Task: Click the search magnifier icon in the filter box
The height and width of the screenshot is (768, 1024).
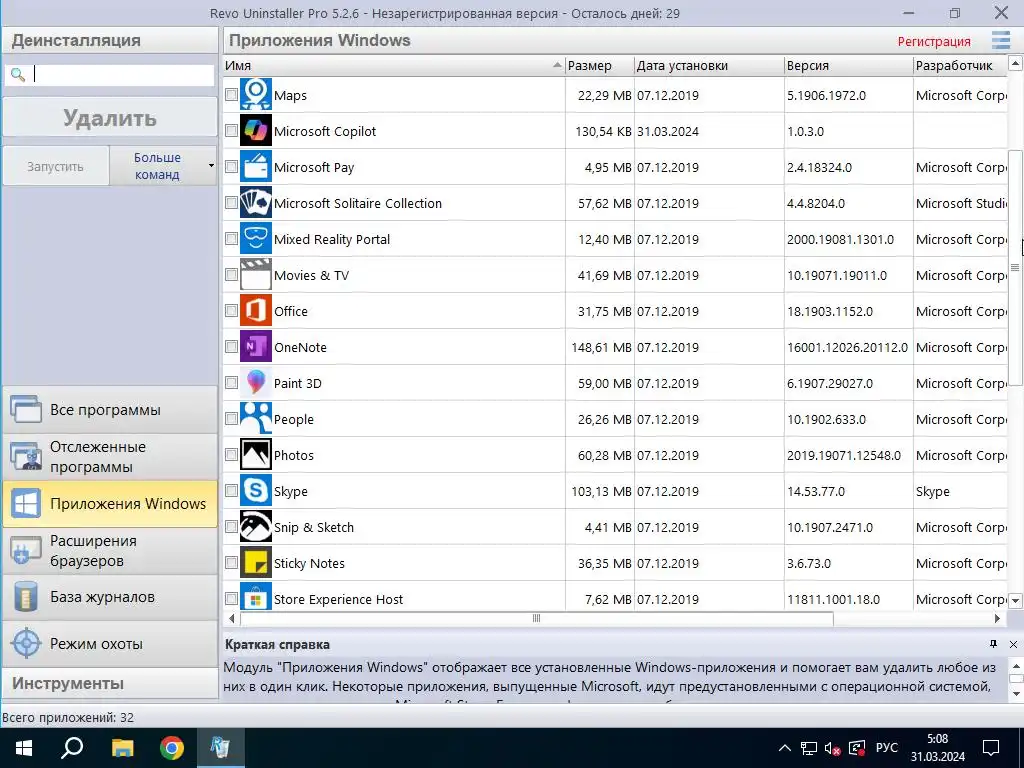Action: point(18,74)
